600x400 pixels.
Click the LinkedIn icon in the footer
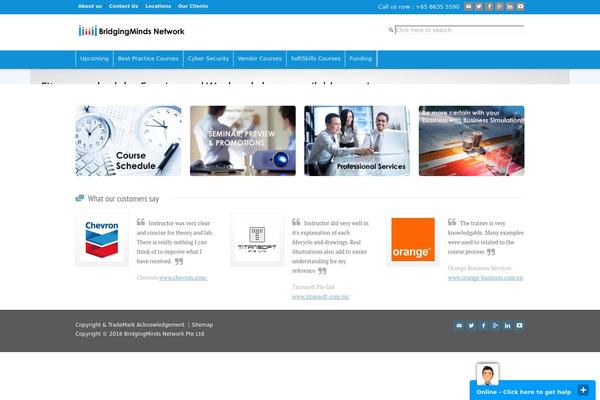[507, 325]
